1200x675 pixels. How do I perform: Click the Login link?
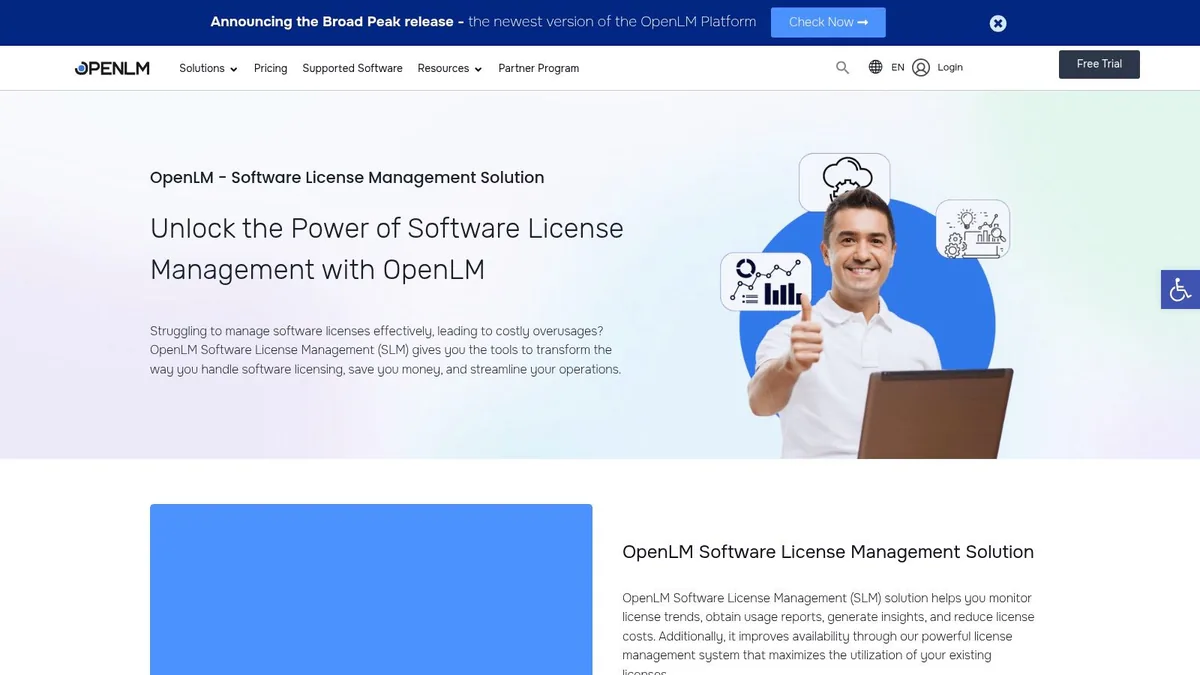[950, 67]
